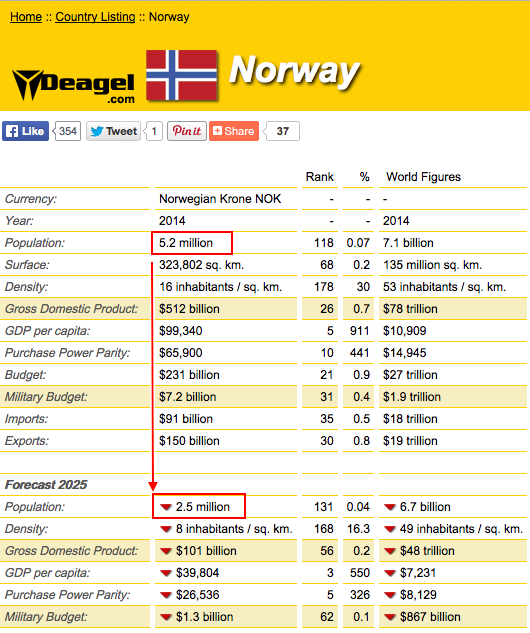Click the Rank column header
Image resolution: width=530 pixels, height=633 pixels.
click(319, 177)
